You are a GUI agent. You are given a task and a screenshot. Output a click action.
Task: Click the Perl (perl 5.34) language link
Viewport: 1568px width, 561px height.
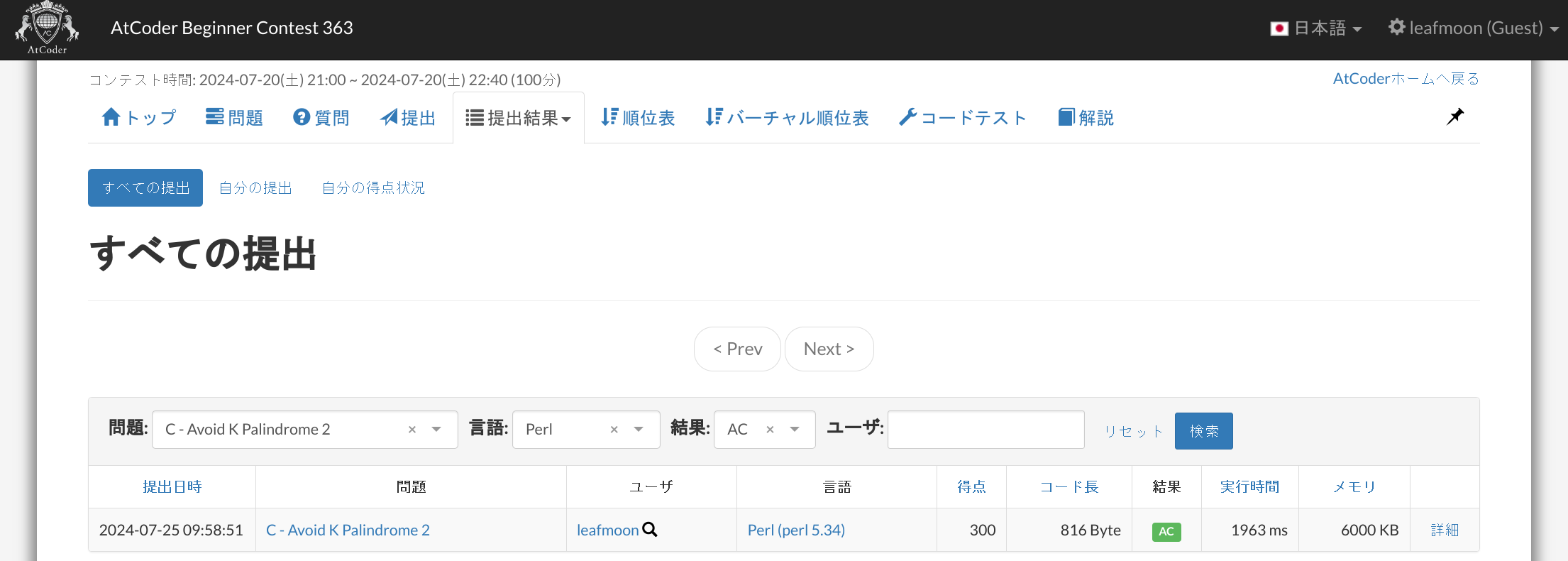(x=796, y=530)
